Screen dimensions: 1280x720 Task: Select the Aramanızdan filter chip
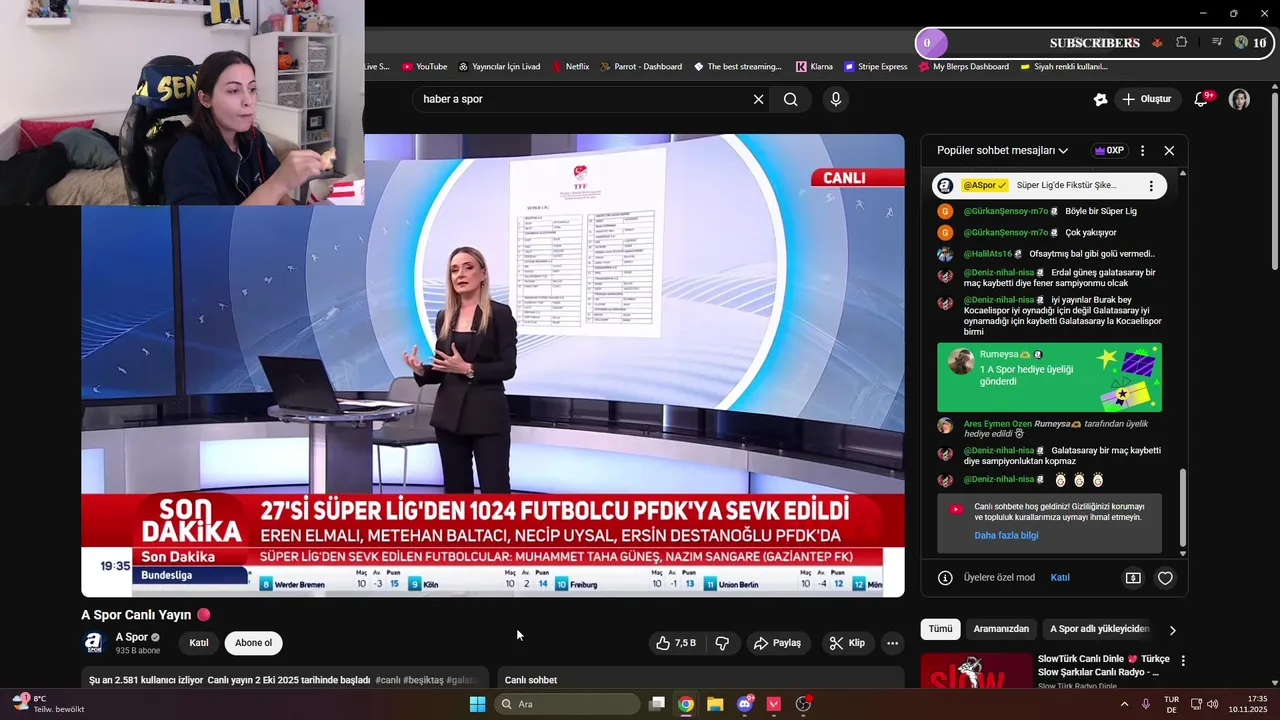click(1001, 629)
